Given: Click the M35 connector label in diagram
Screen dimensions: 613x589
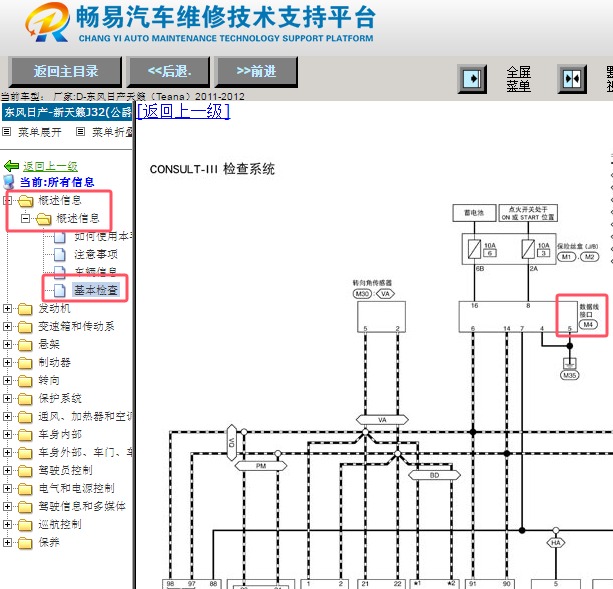Looking at the screenshot, I should [570, 375].
